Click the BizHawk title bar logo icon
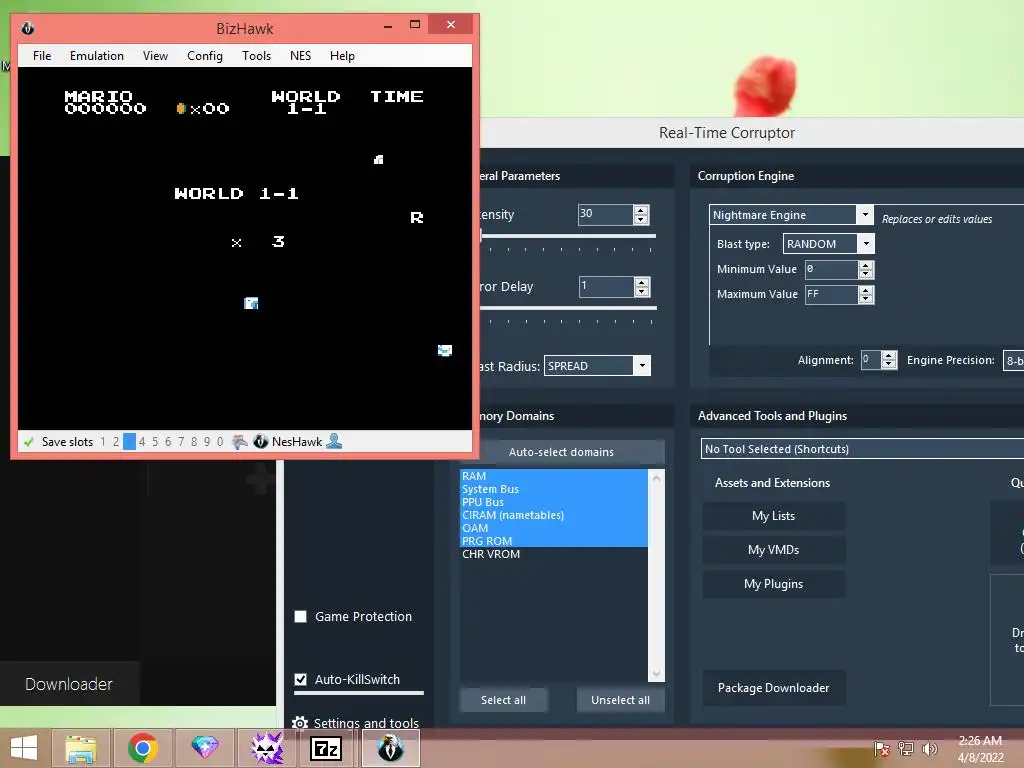The width and height of the screenshot is (1024, 768). (x=27, y=28)
